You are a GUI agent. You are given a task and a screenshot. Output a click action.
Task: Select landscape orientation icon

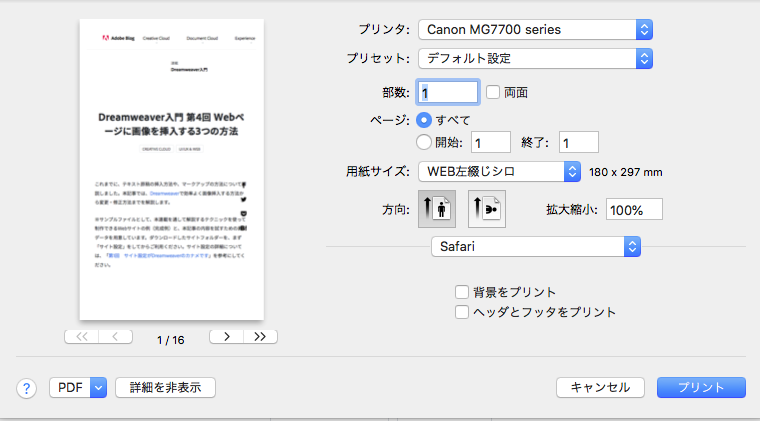486,209
